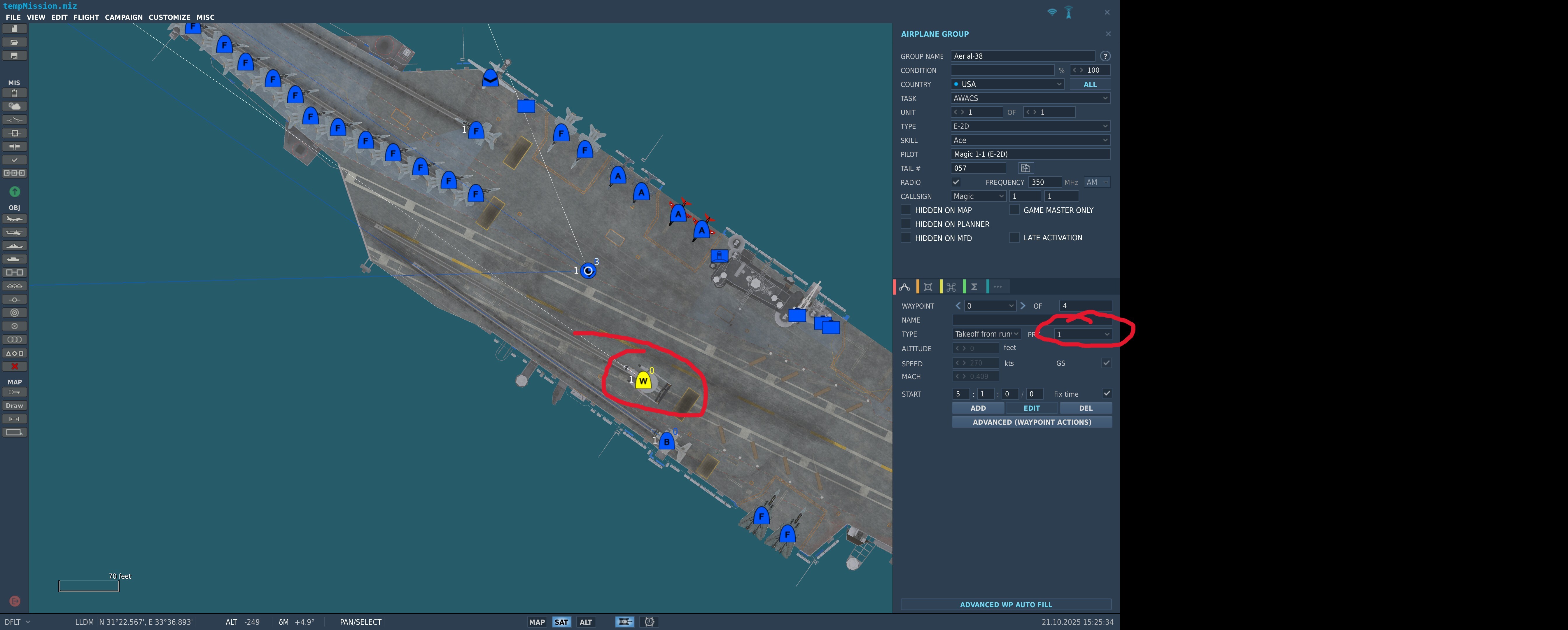Open the summary sigma tab
The image size is (1568, 630).
click(974, 287)
